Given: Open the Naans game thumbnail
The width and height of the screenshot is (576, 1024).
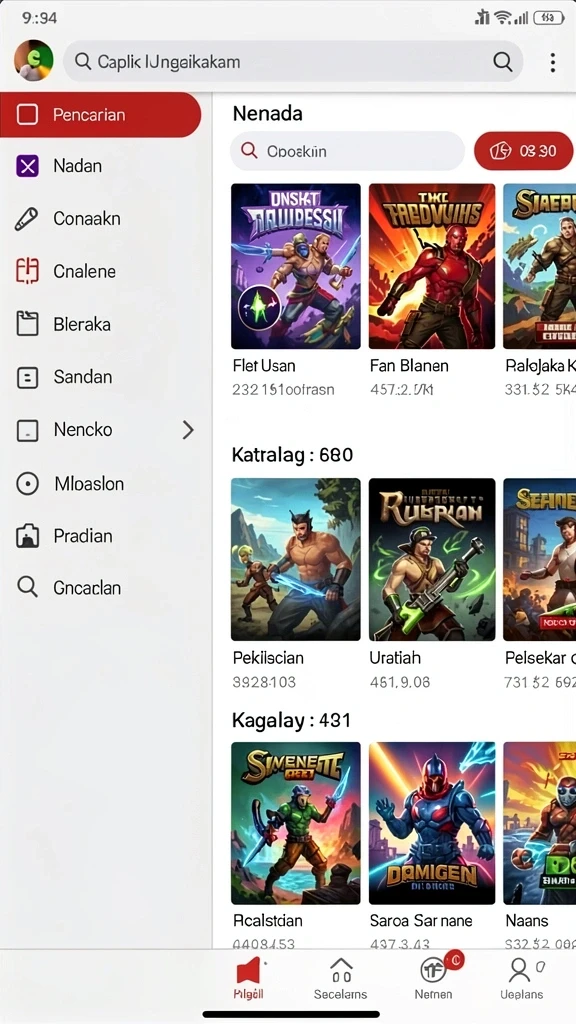Looking at the screenshot, I should [539, 823].
